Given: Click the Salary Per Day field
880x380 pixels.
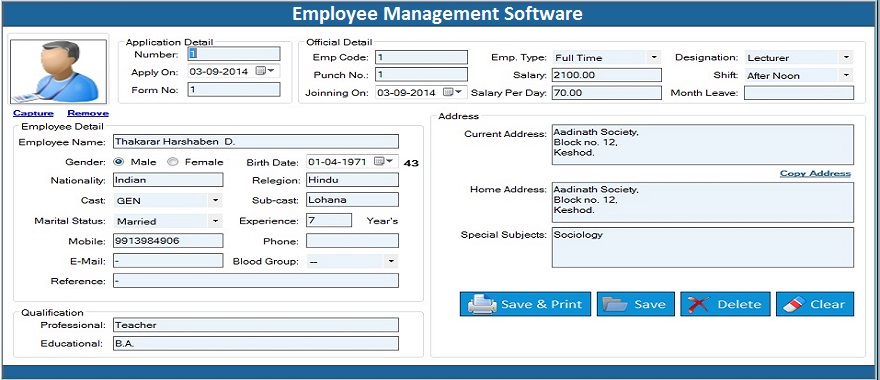Looking at the screenshot, I should pos(607,93).
